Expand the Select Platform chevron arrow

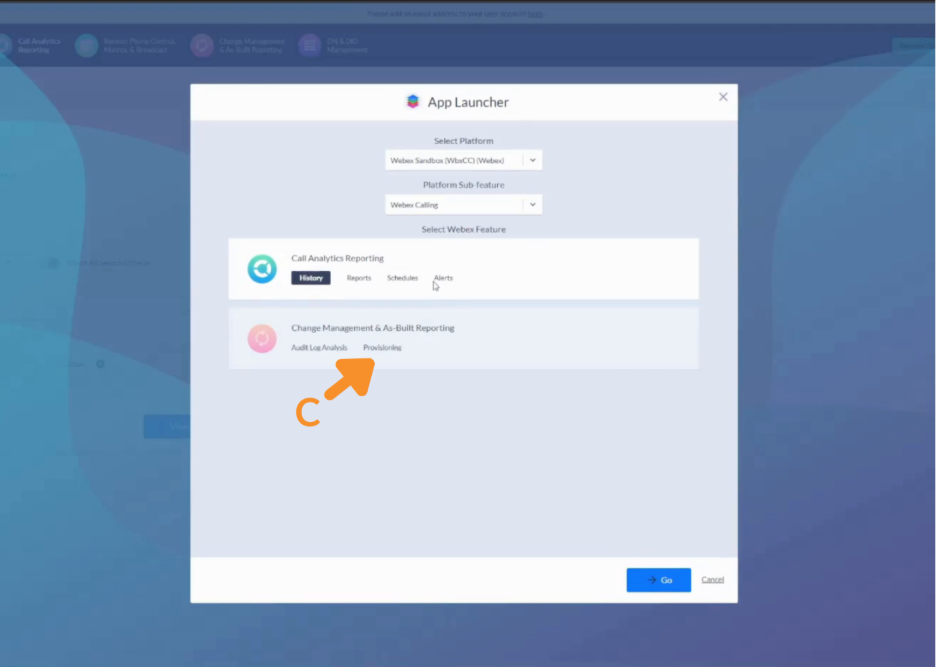[x=532, y=160]
